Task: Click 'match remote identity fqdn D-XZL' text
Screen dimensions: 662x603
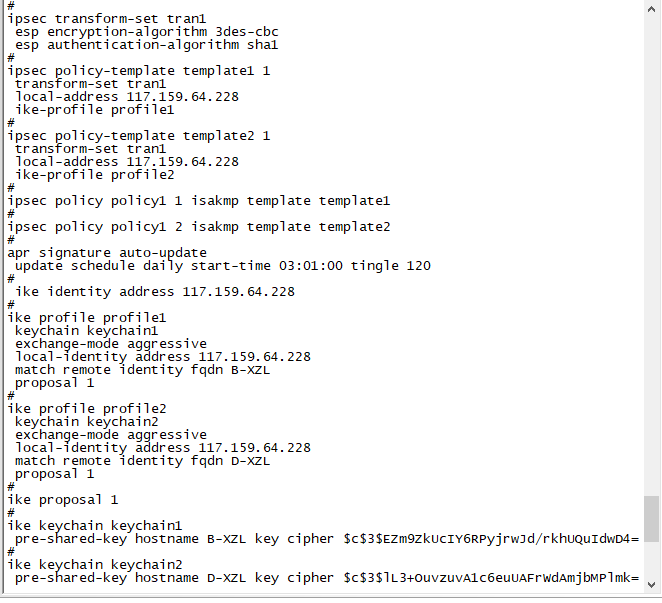Action: (142, 460)
